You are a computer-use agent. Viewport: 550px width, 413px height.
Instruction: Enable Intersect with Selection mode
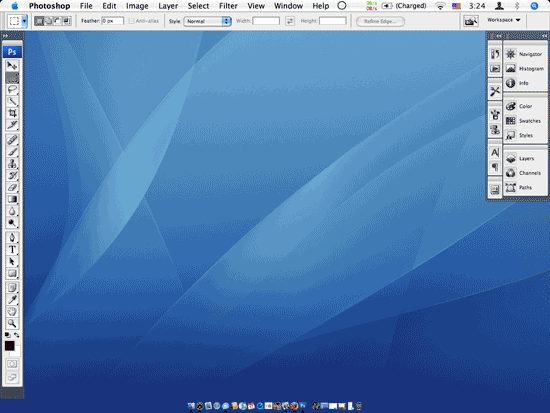67,21
